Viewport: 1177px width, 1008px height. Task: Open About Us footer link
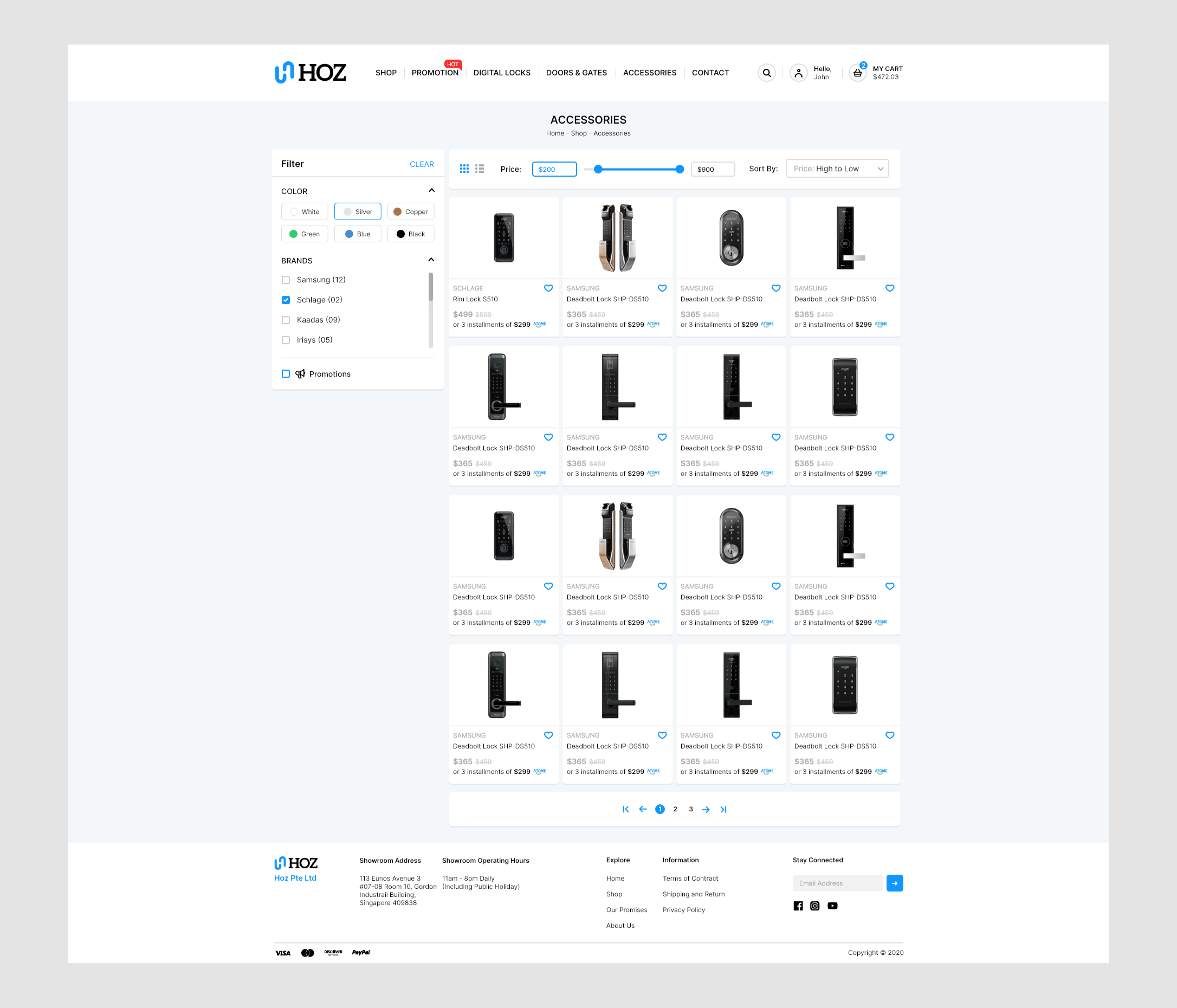pyautogui.click(x=620, y=926)
